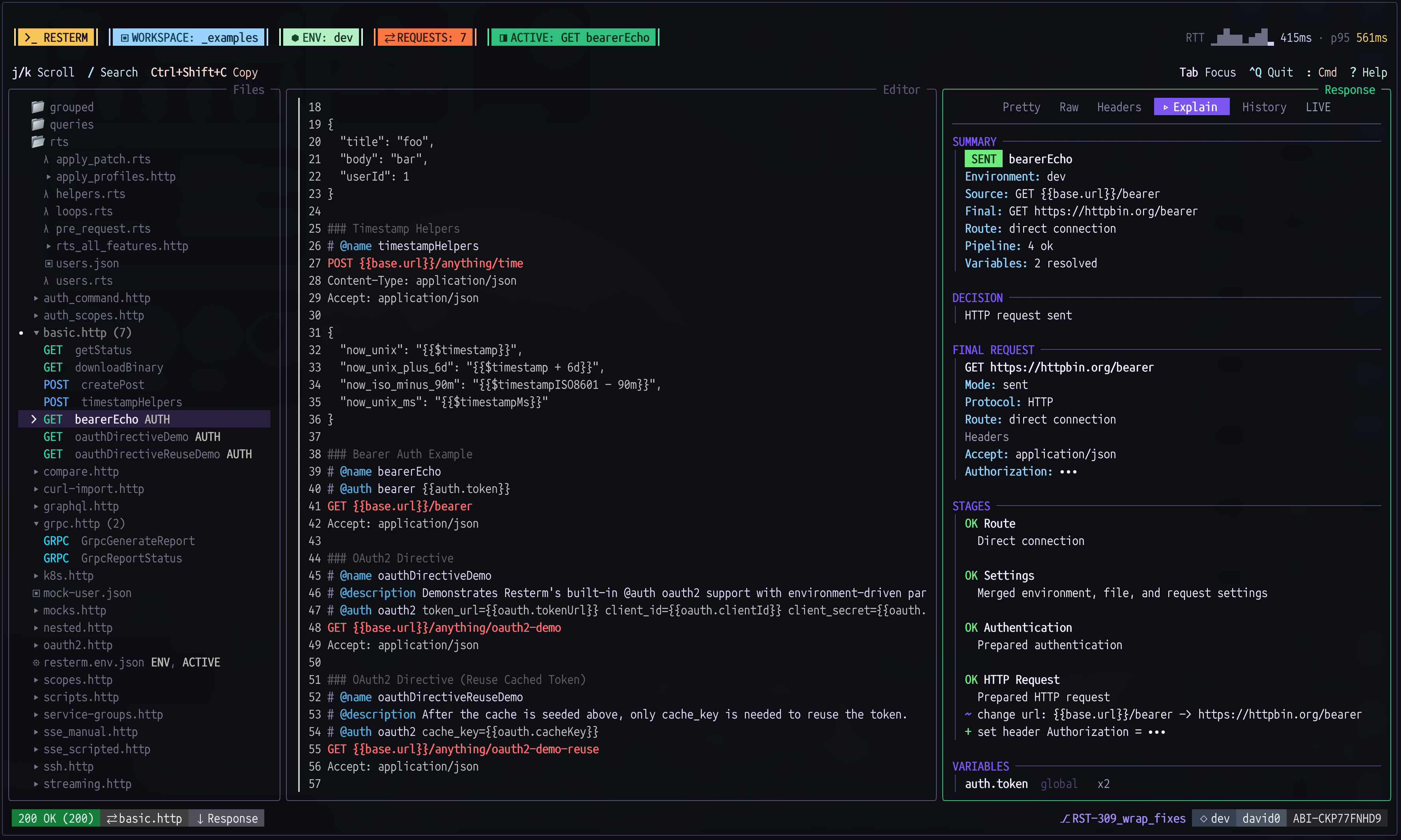Click the gear icon beside resterm.env.json
Screen dimensions: 1401x840
pos(36,662)
